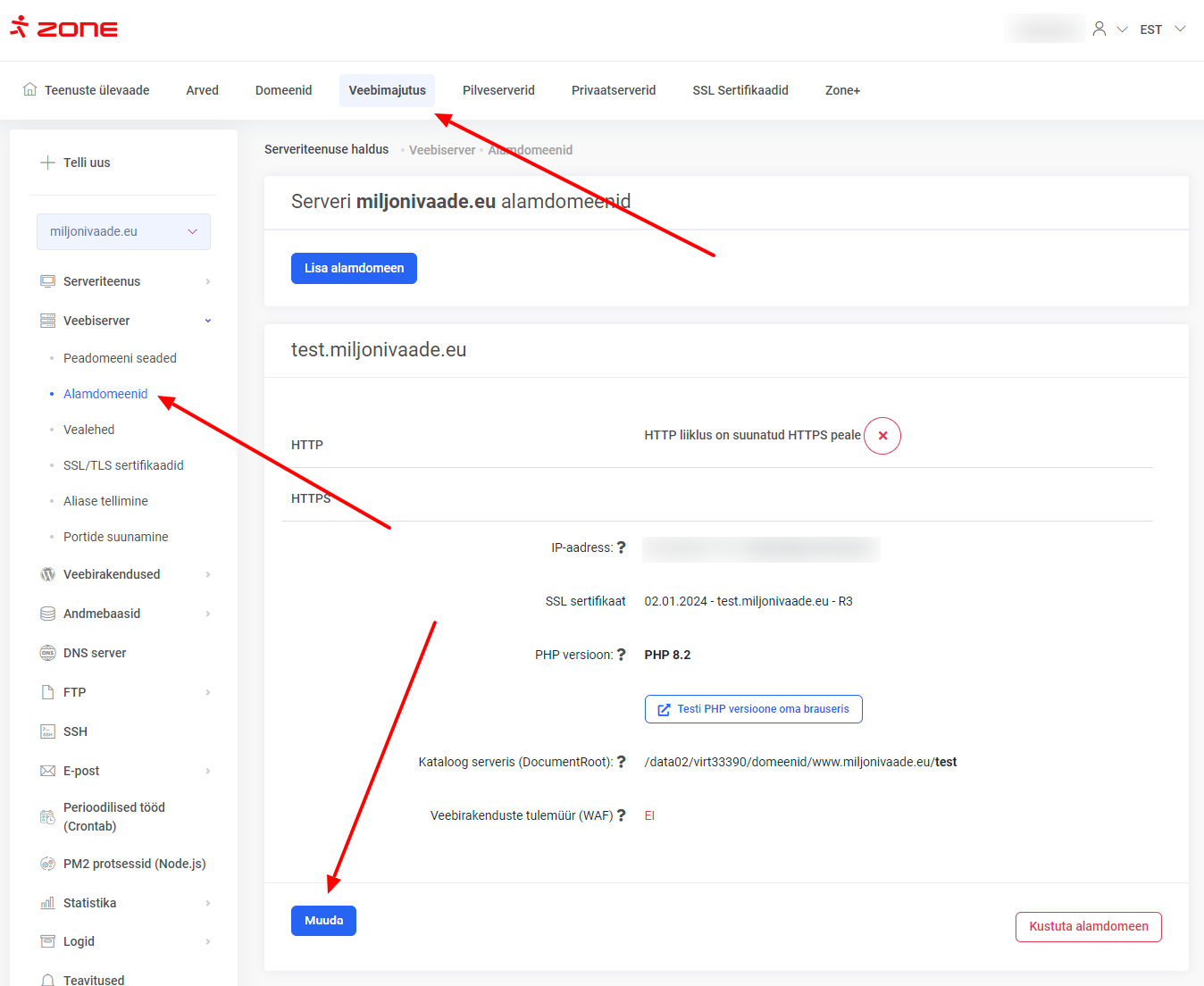Image resolution: width=1204 pixels, height=986 pixels.
Task: Open the EST language dropdown
Action: pyautogui.click(x=1162, y=29)
